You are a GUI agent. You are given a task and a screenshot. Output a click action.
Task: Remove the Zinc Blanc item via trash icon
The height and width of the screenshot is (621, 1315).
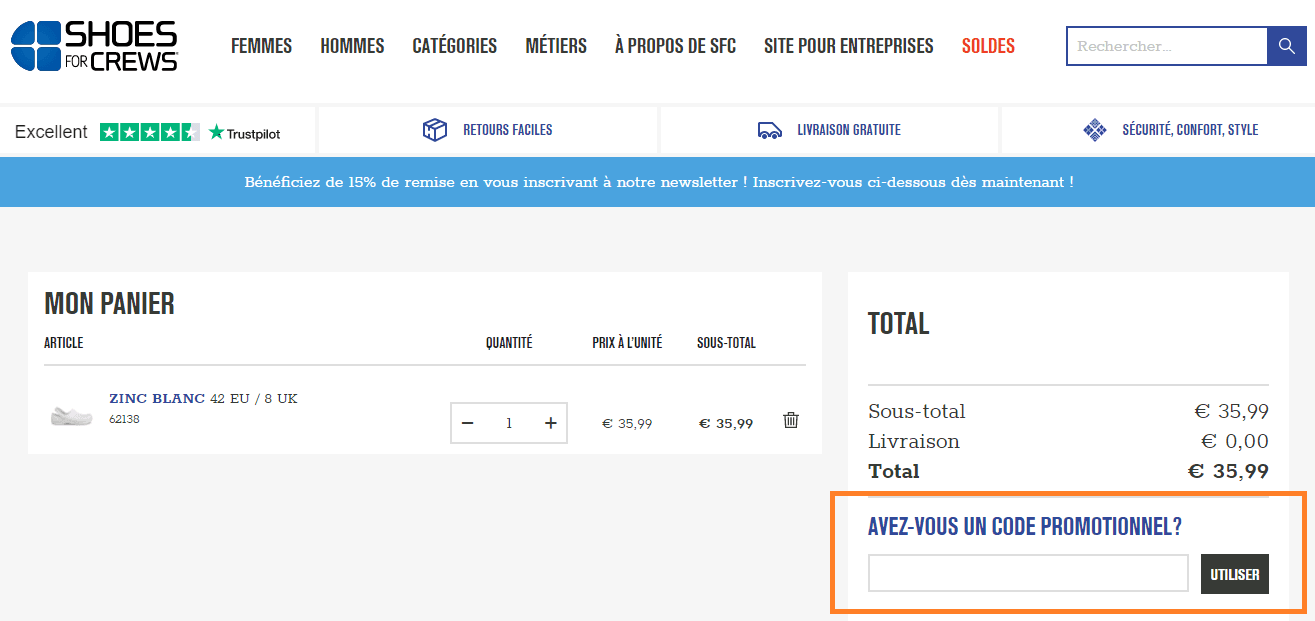coord(790,421)
